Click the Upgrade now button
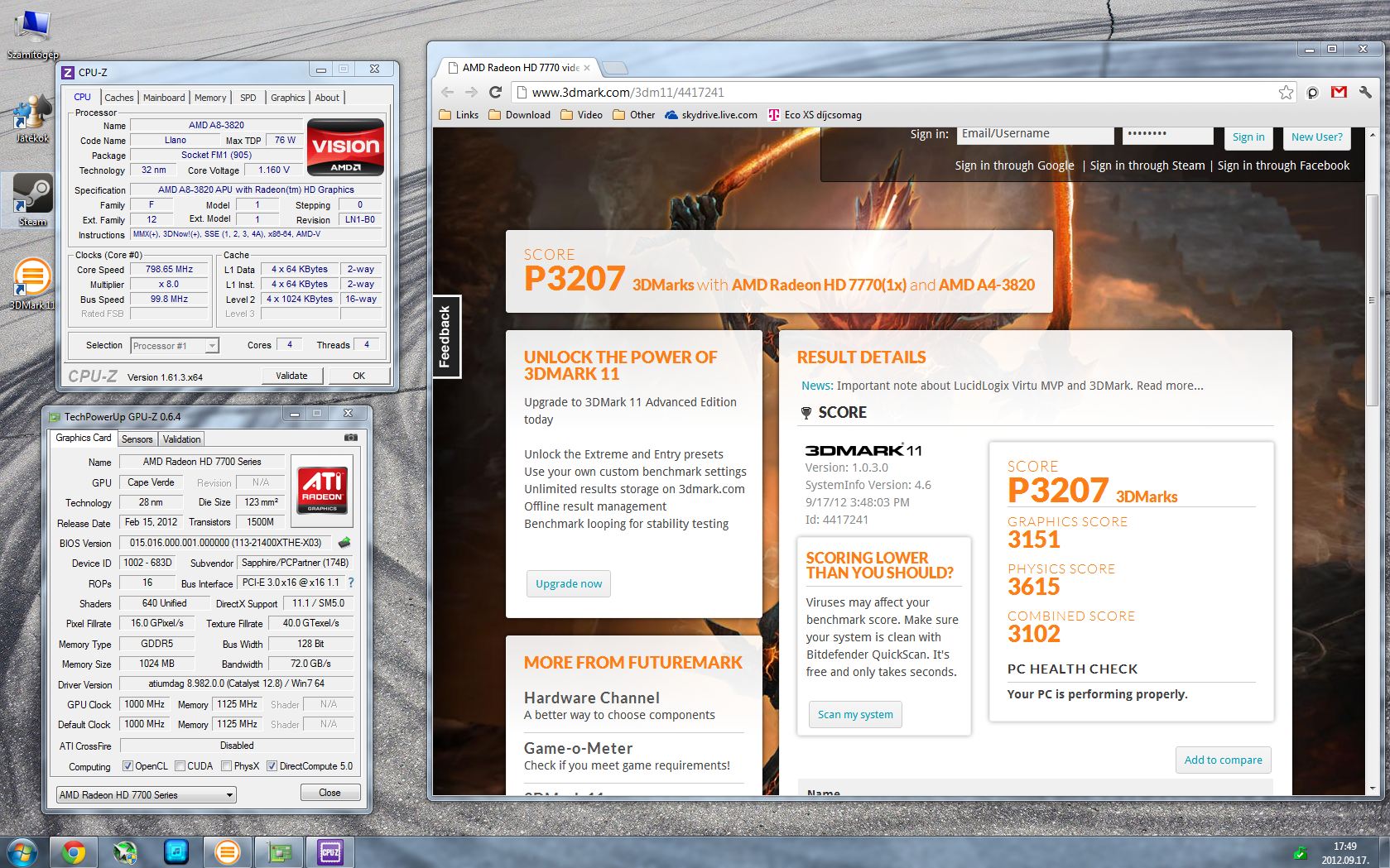This screenshot has width=1390, height=868. [x=569, y=583]
